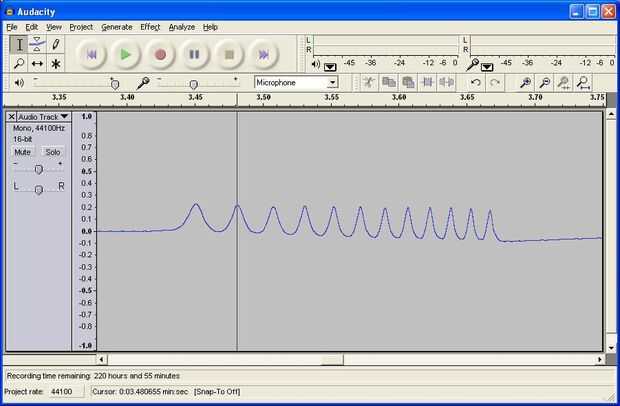
Task: Click the track pan L/R slider
Action: (38, 189)
